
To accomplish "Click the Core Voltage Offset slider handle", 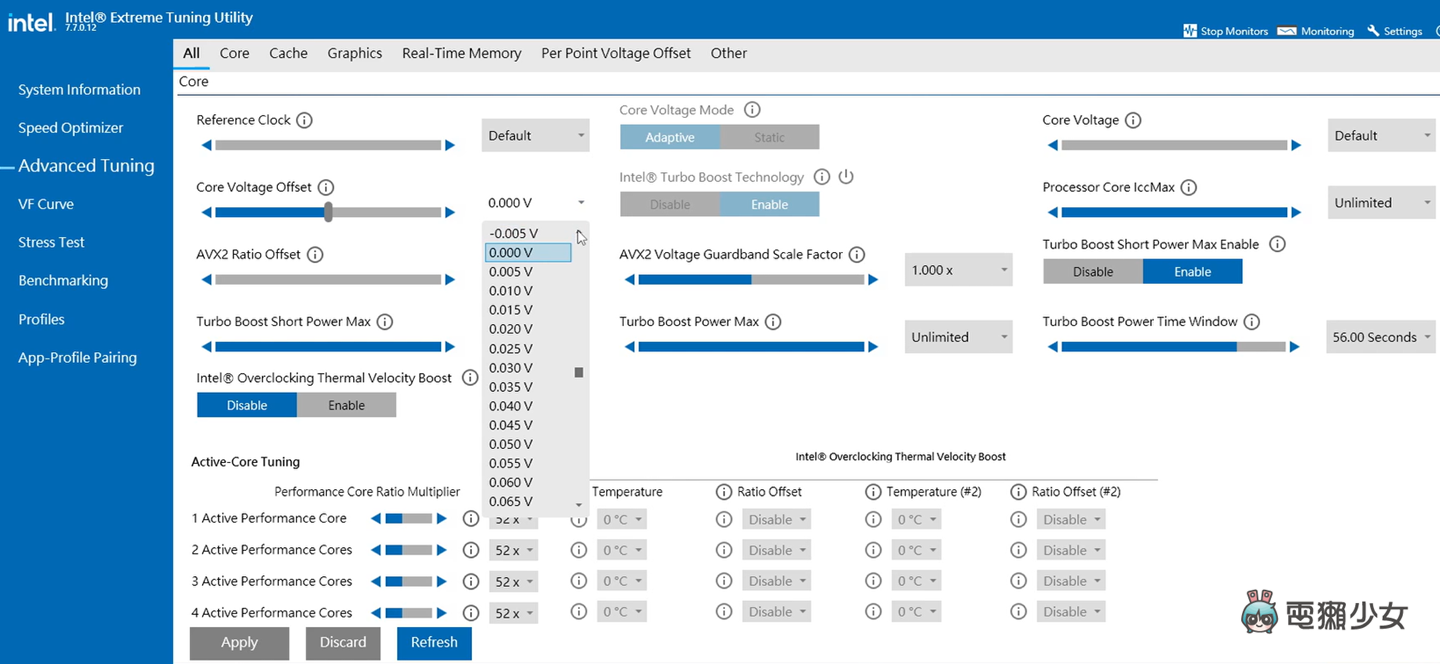I will (x=328, y=212).
